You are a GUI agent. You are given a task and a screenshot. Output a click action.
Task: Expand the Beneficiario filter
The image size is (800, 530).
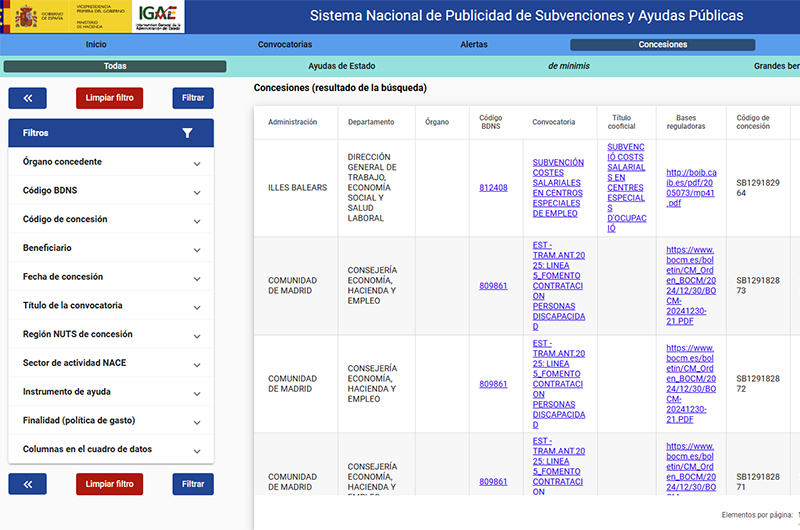tap(111, 248)
